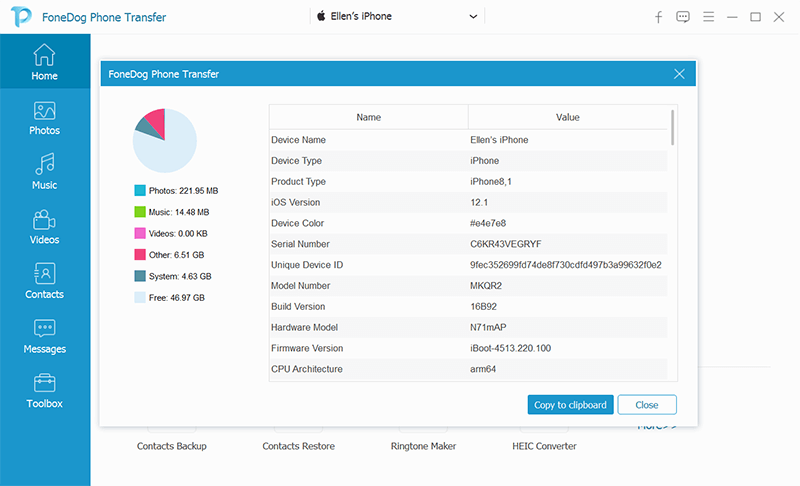This screenshot has width=800, height=486.
Task: Open the feedback chat bubble icon
Action: [683, 17]
